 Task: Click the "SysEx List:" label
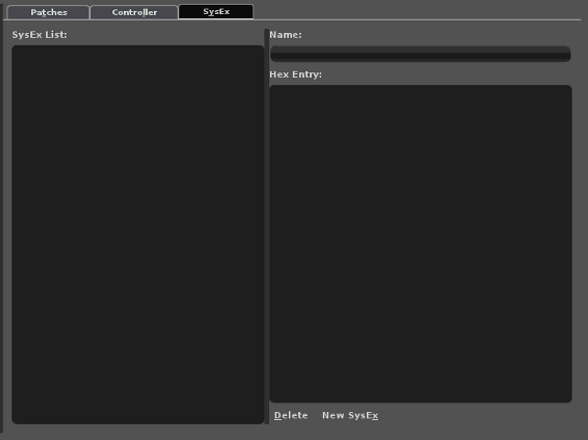[x=39, y=35]
